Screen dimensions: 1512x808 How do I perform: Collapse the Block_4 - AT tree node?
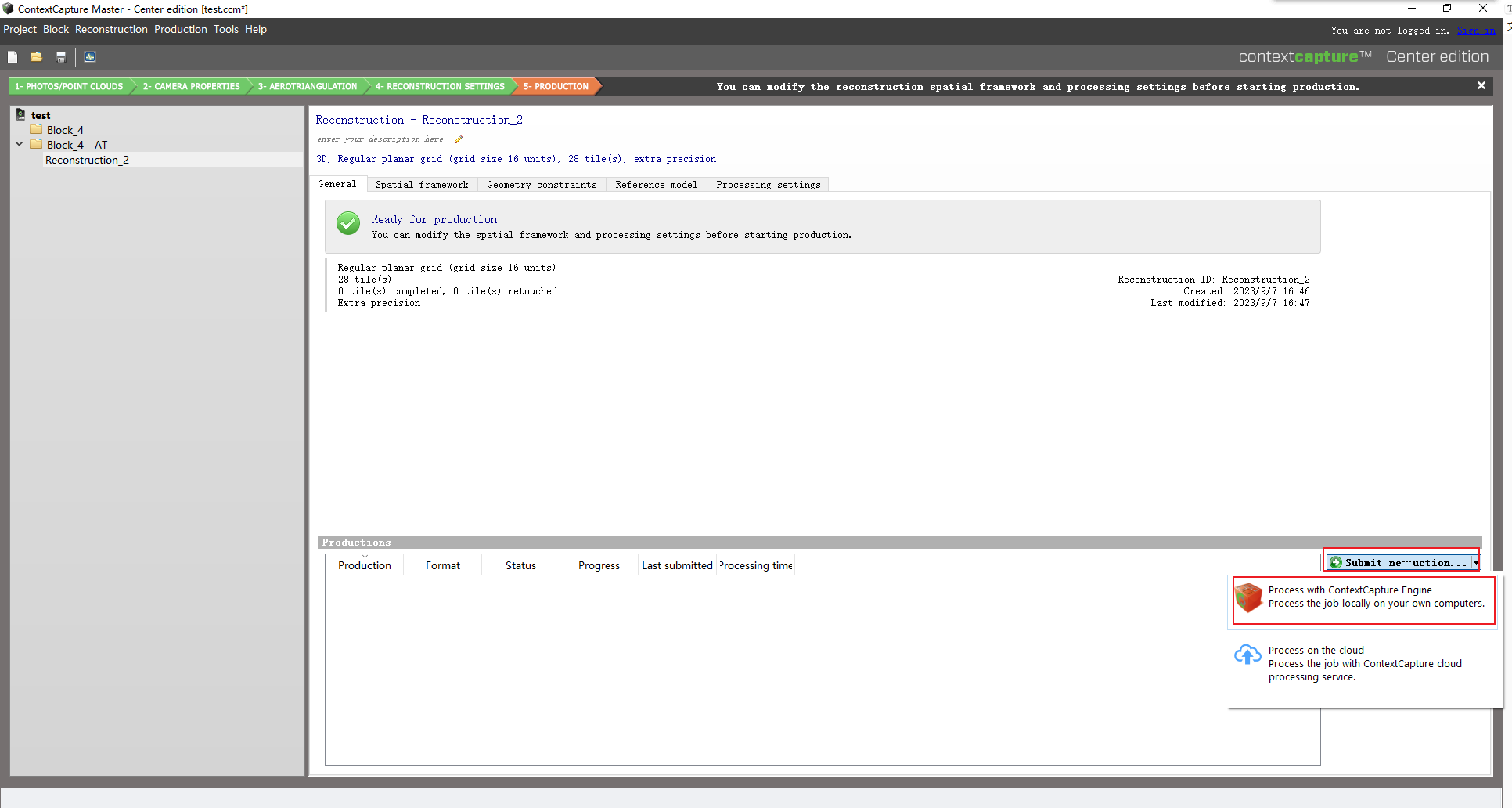(x=20, y=144)
